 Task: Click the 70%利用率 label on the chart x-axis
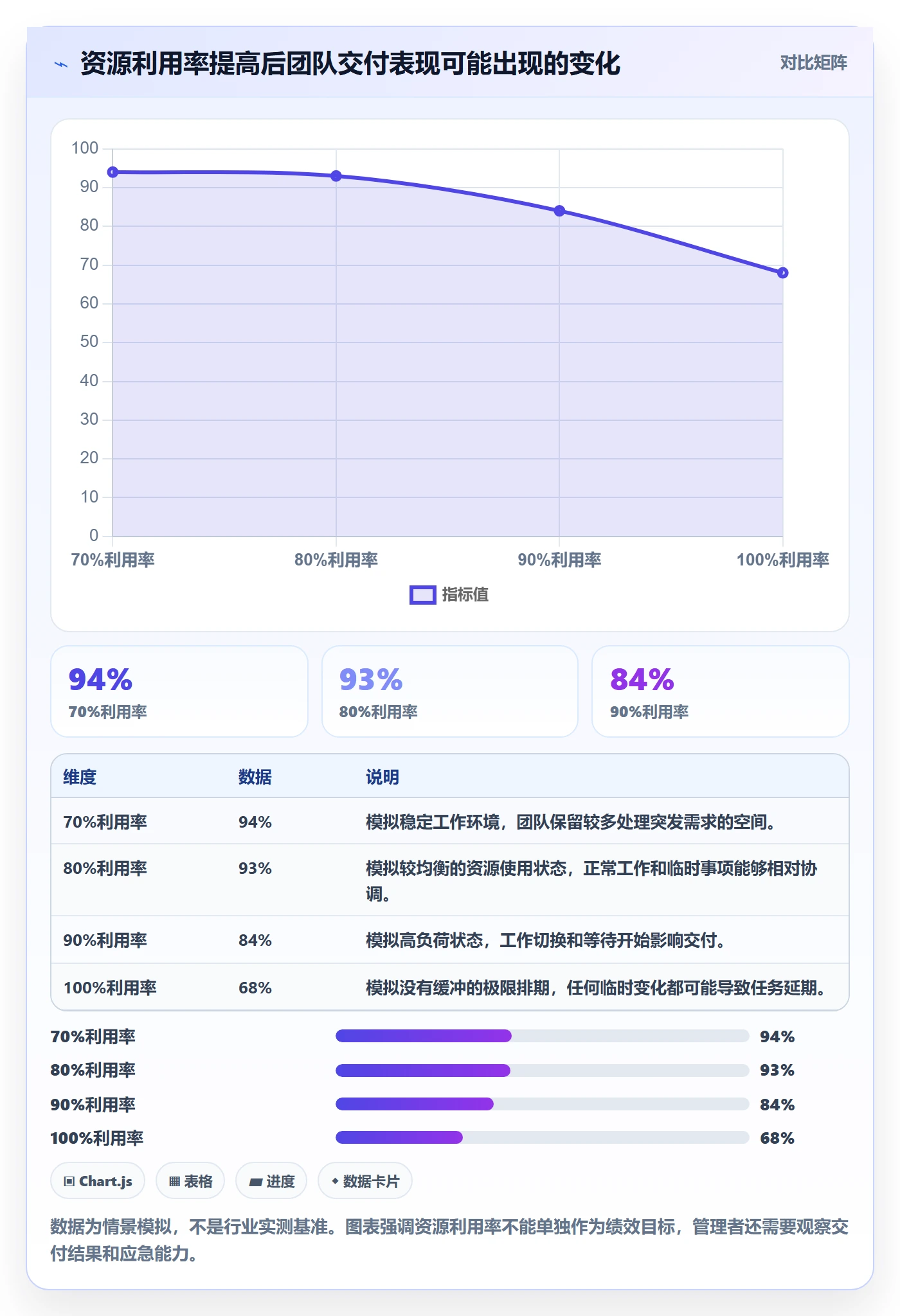tap(113, 560)
